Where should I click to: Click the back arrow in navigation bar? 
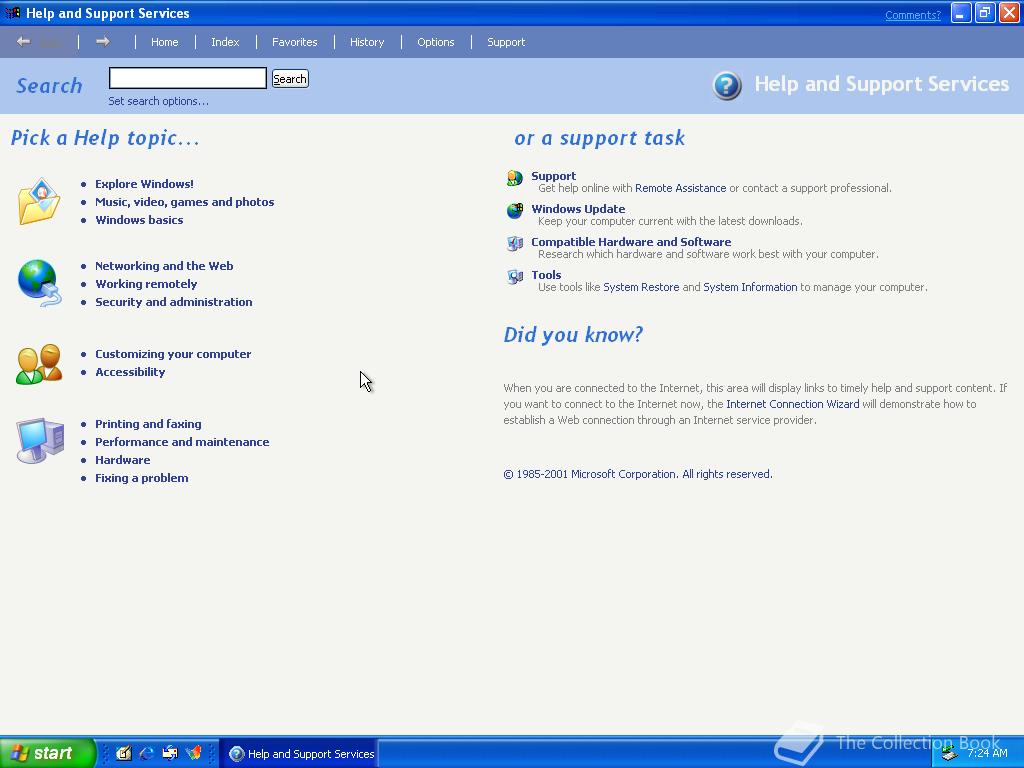(24, 42)
